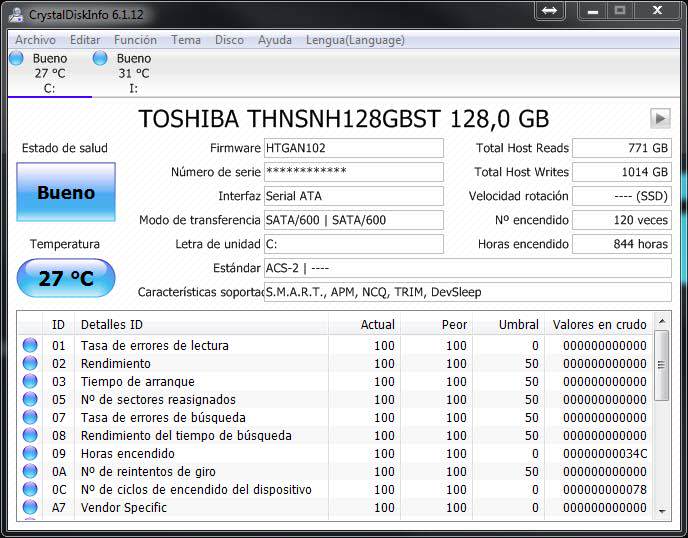Click the ID column header
Image resolution: width=688 pixels, height=538 pixels.
58,324
